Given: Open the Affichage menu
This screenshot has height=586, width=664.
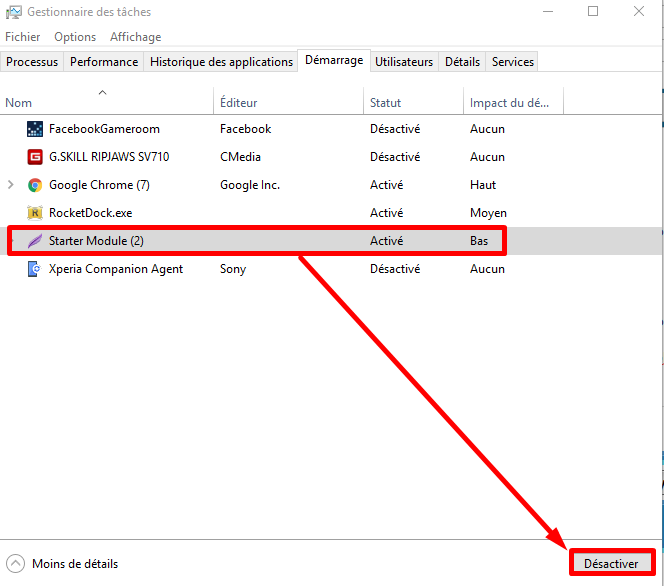Looking at the screenshot, I should click(x=136, y=37).
